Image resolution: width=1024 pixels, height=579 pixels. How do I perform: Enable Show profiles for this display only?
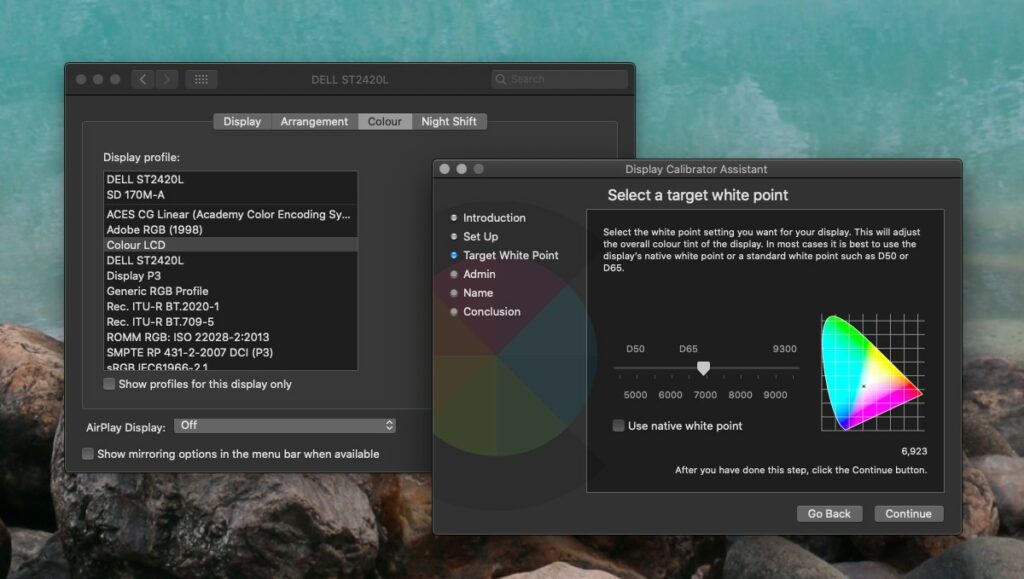(x=109, y=383)
